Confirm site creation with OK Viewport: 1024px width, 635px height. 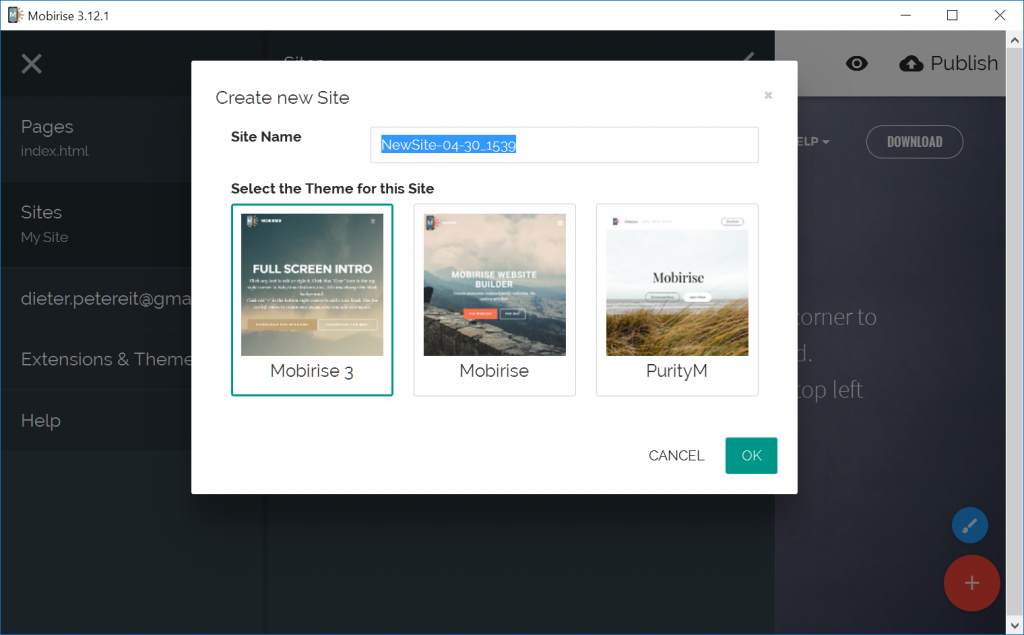click(x=751, y=455)
